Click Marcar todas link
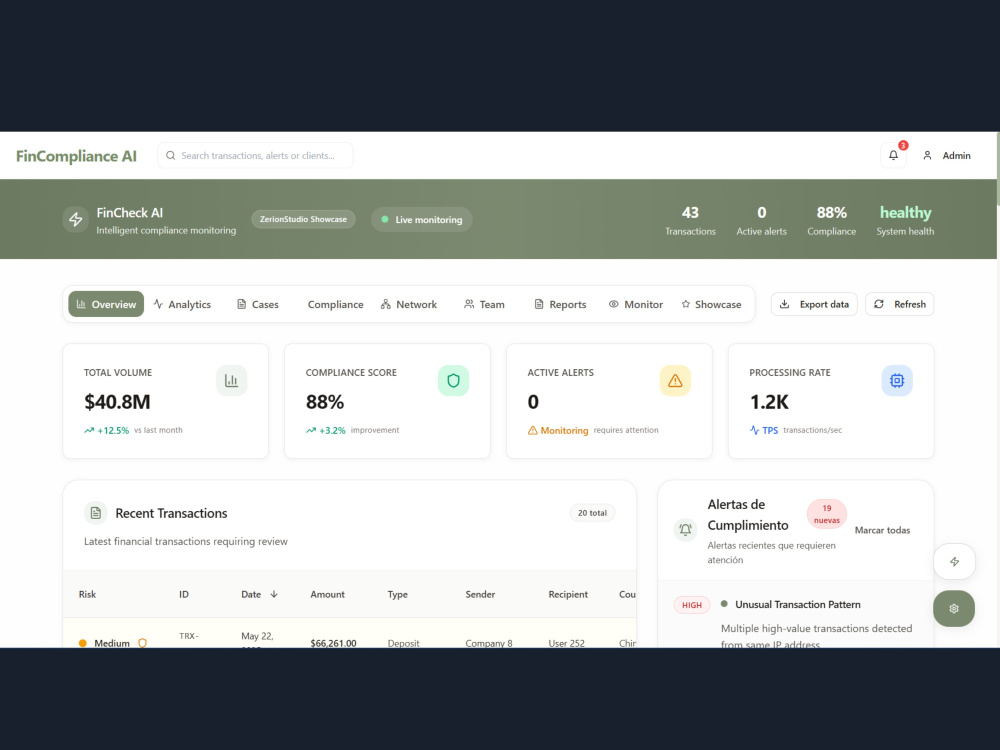Screen dimensions: 1000x750 [882, 531]
